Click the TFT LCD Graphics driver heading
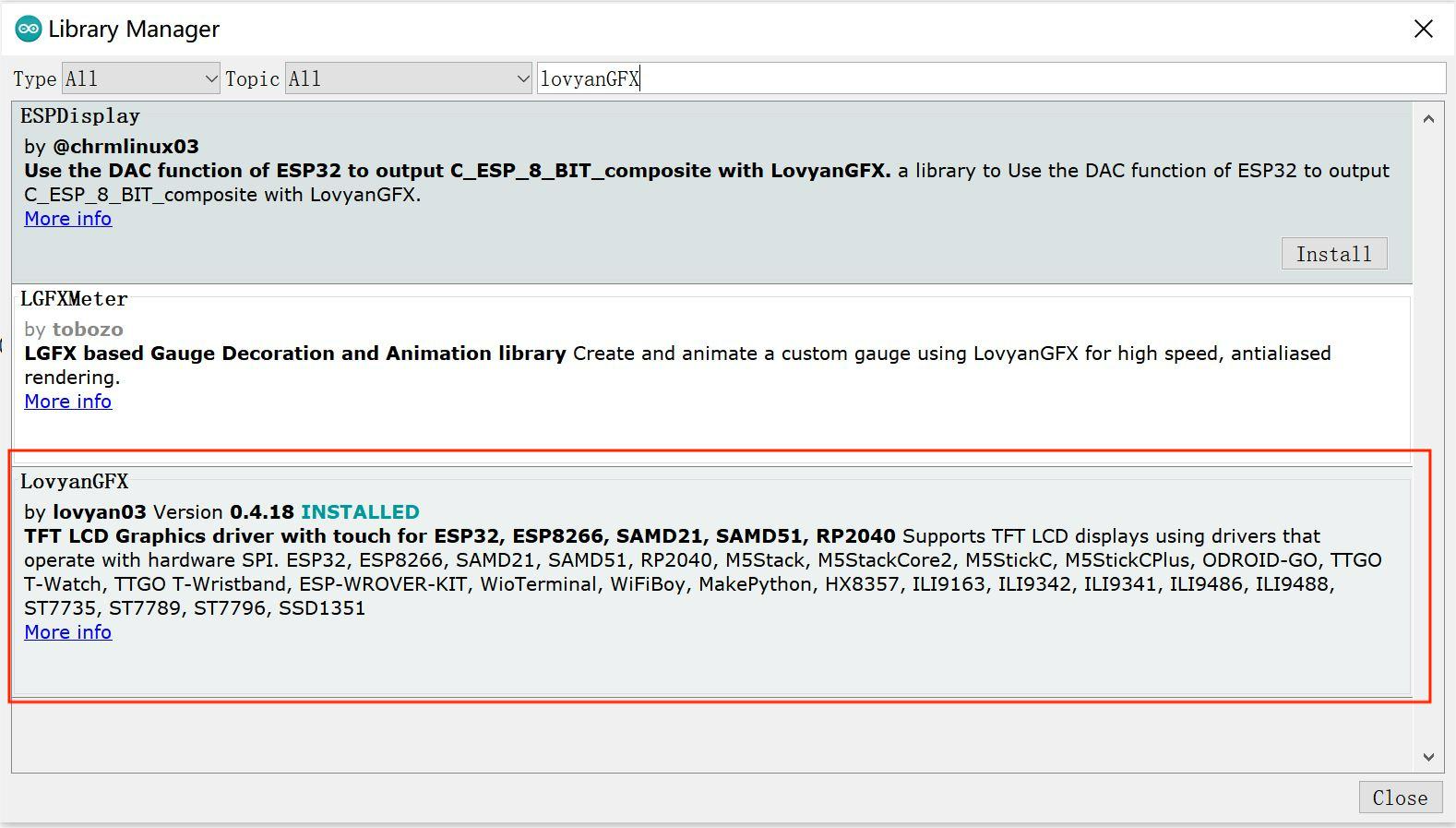This screenshot has height=828, width=1456. point(459,536)
